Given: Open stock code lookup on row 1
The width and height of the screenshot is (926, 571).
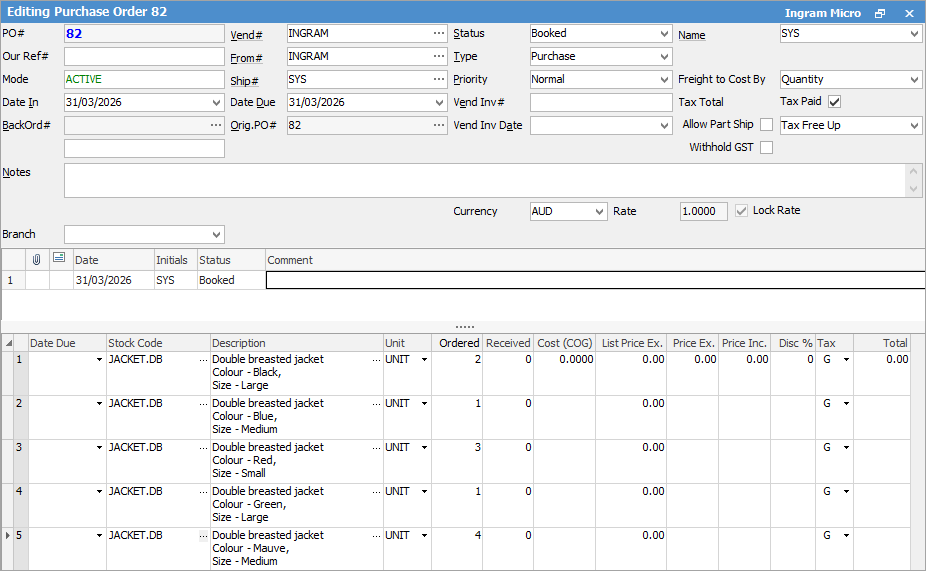Looking at the screenshot, I should coord(204,360).
